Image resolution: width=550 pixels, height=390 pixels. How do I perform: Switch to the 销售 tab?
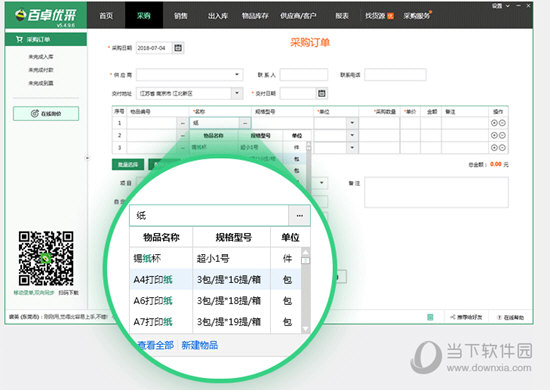tap(181, 16)
